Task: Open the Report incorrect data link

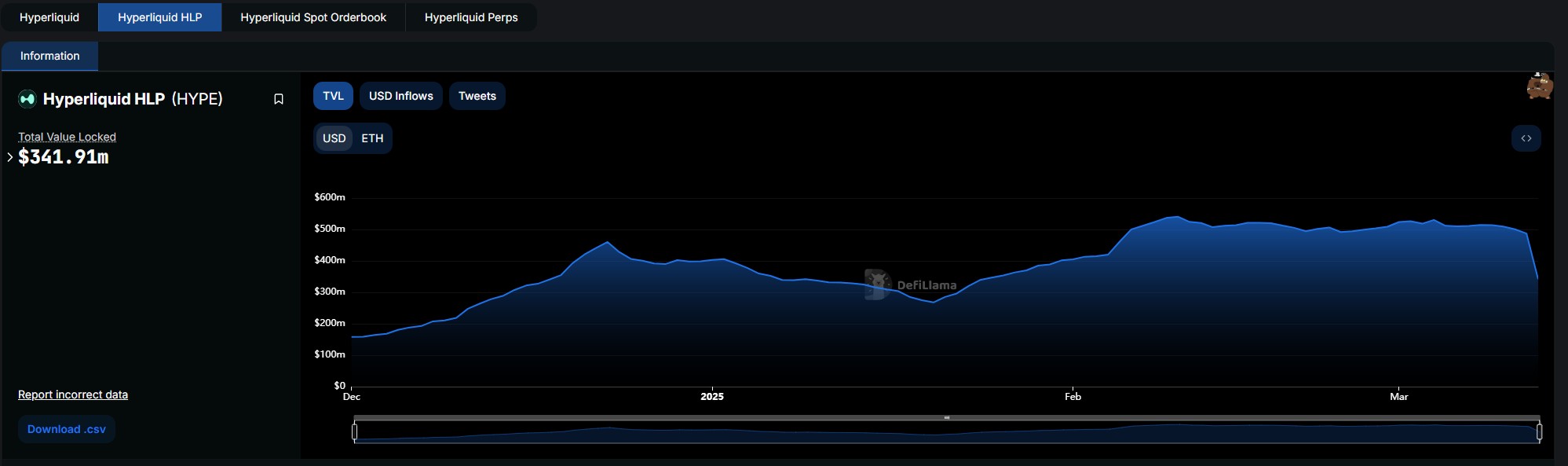Action: pos(73,394)
